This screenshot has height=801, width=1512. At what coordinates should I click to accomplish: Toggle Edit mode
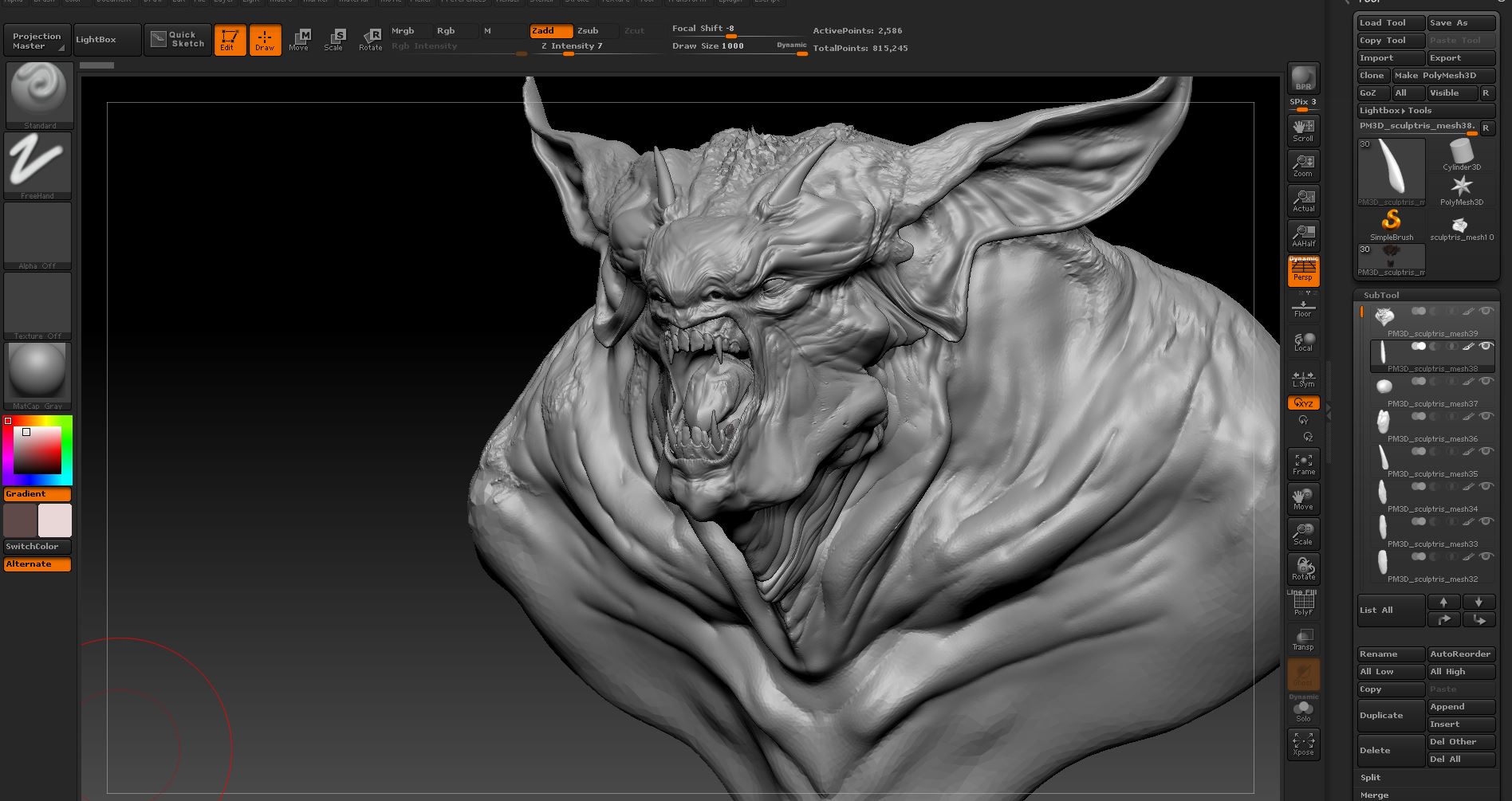230,40
